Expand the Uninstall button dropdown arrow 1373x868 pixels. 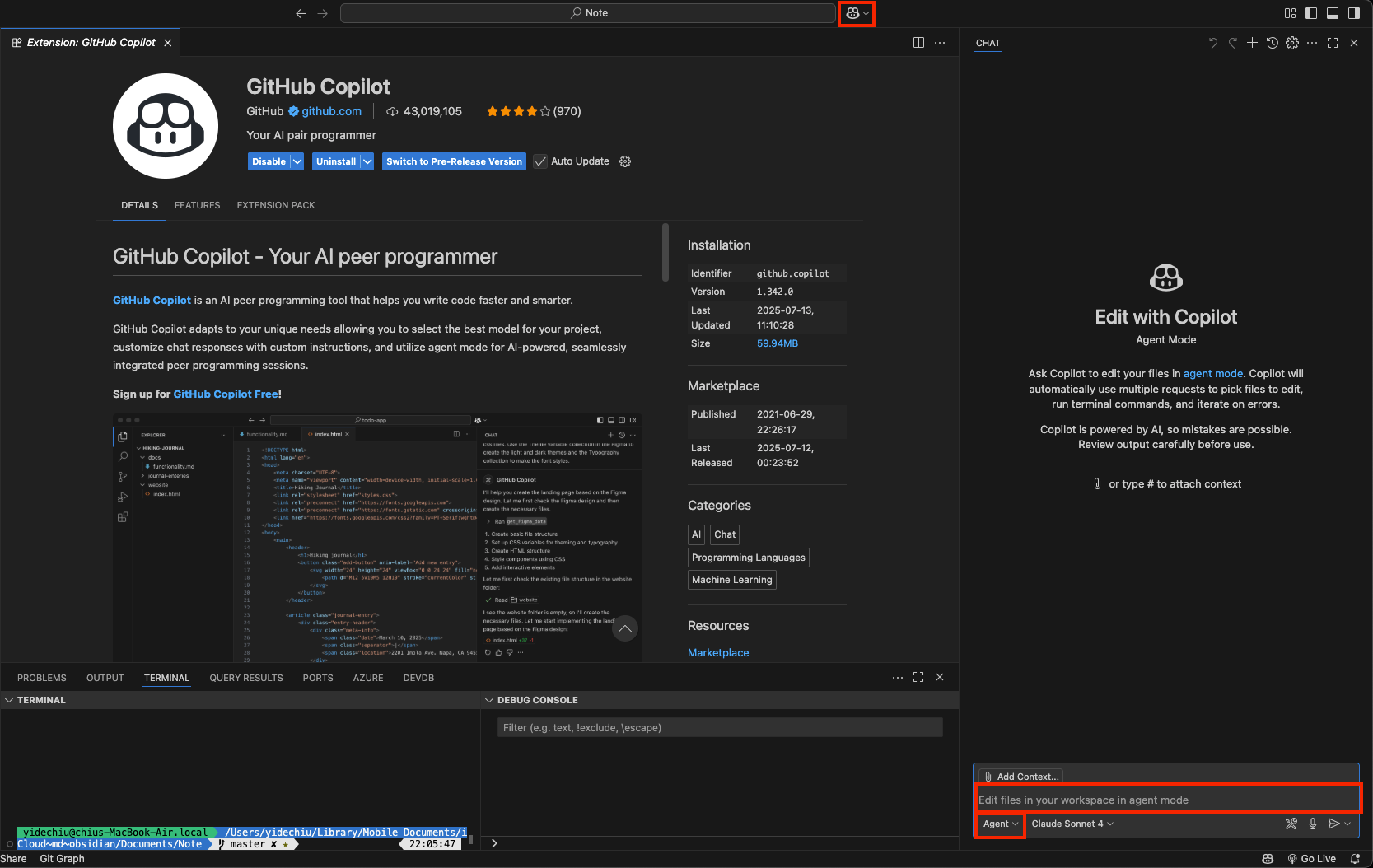(367, 161)
